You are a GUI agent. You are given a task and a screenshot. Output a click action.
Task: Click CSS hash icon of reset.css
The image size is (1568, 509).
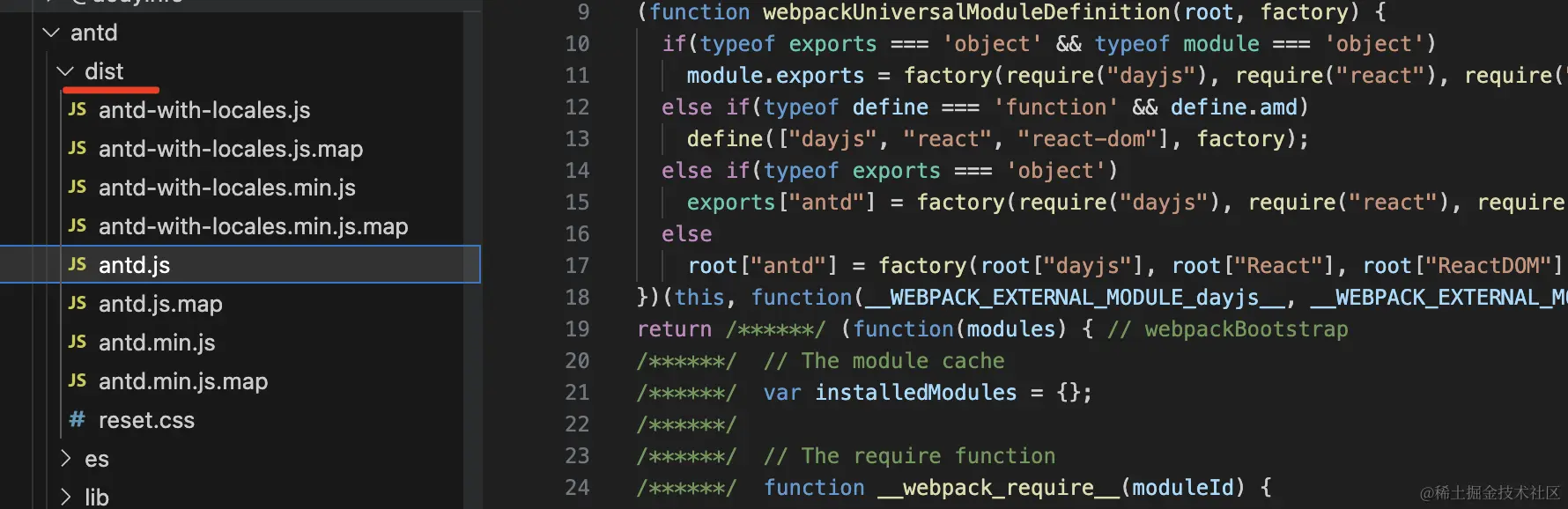pos(78,419)
